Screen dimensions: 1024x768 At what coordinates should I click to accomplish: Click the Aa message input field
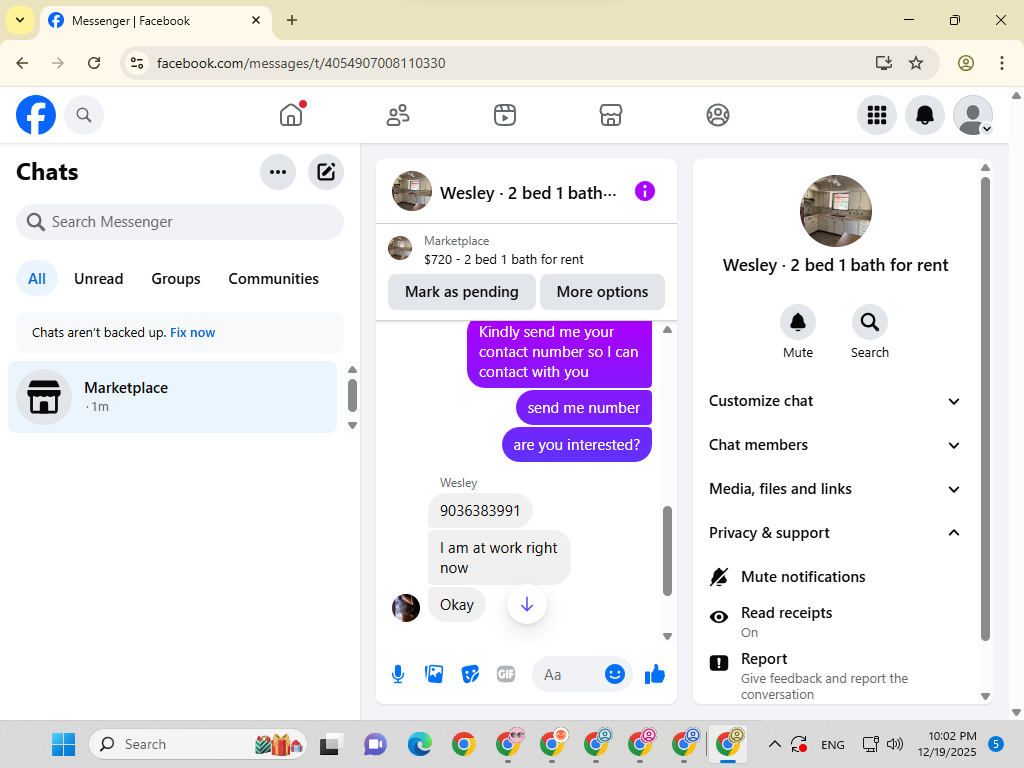568,675
